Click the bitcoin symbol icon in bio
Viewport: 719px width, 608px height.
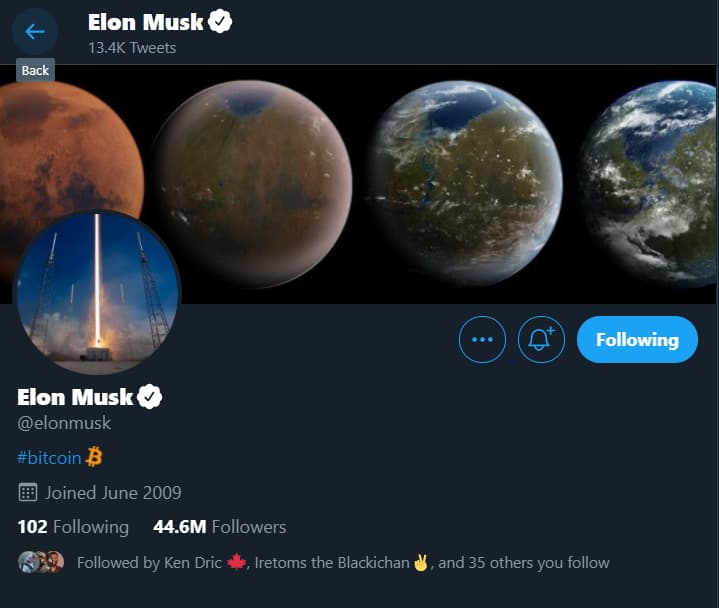95,457
